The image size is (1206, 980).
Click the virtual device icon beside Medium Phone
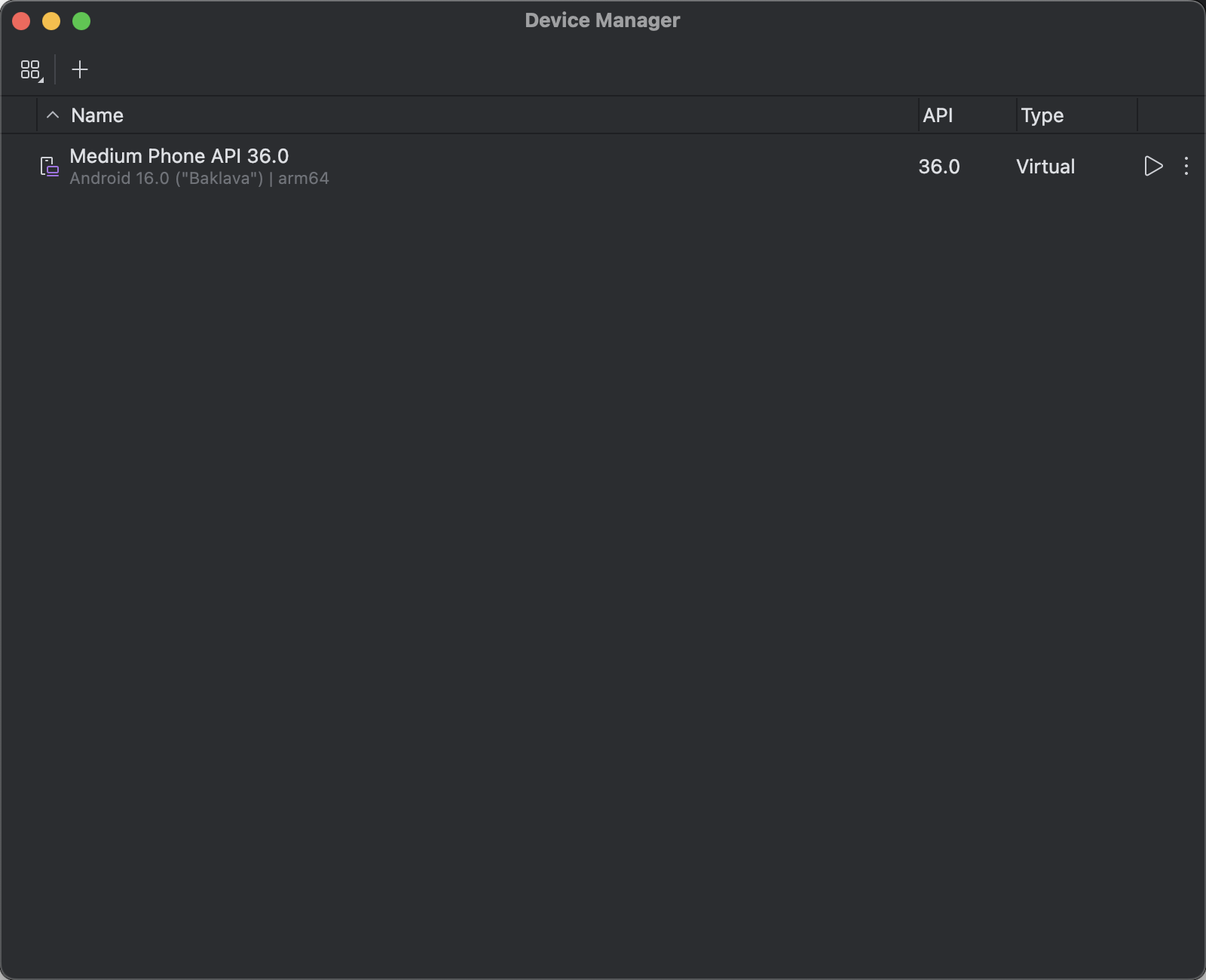[50, 167]
